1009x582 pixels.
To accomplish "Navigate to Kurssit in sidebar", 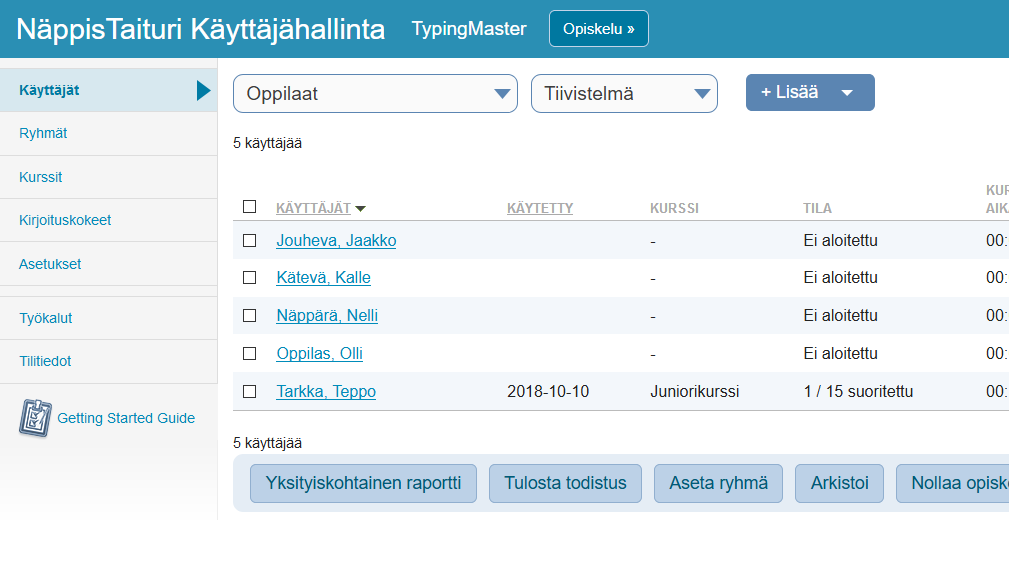I will point(109,177).
